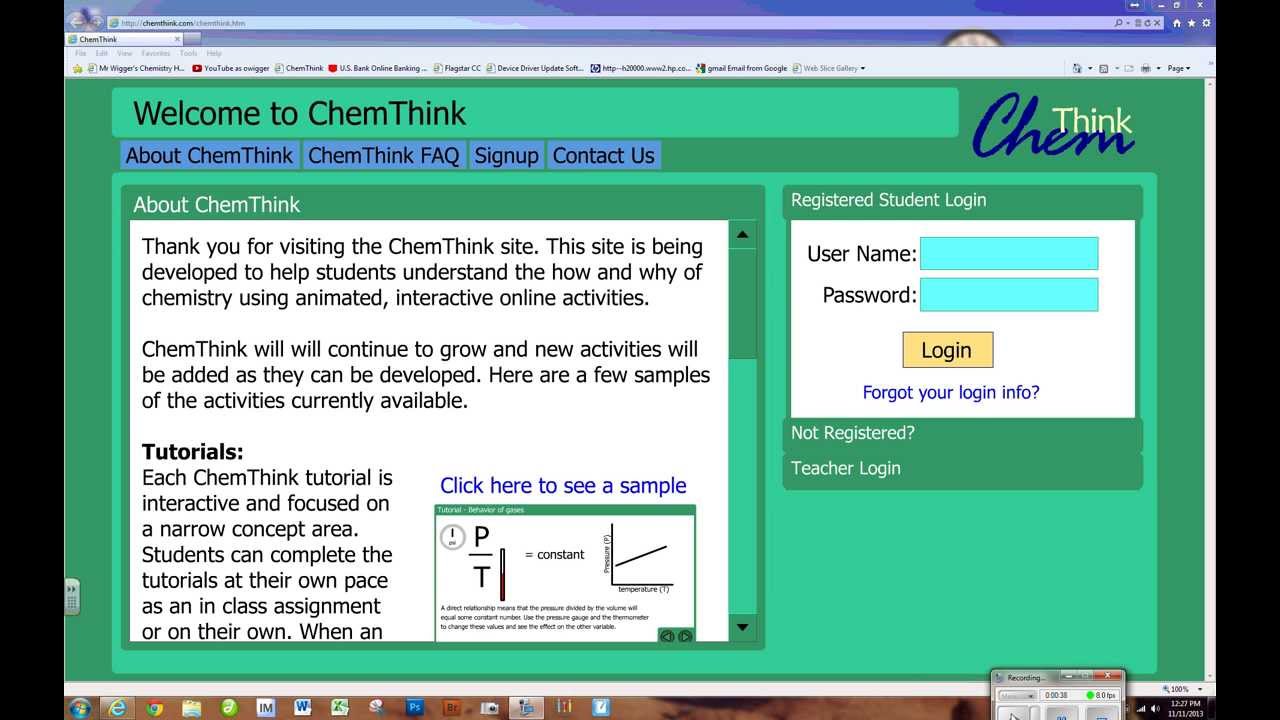Launch Google Chrome from the taskbar
Screen dimensions: 1280x720
pos(154,708)
